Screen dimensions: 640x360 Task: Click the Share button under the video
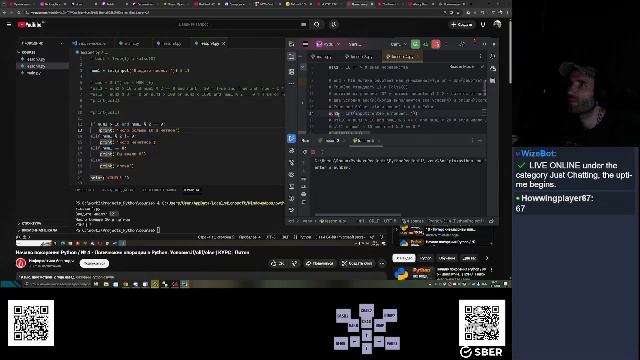tap(320, 263)
